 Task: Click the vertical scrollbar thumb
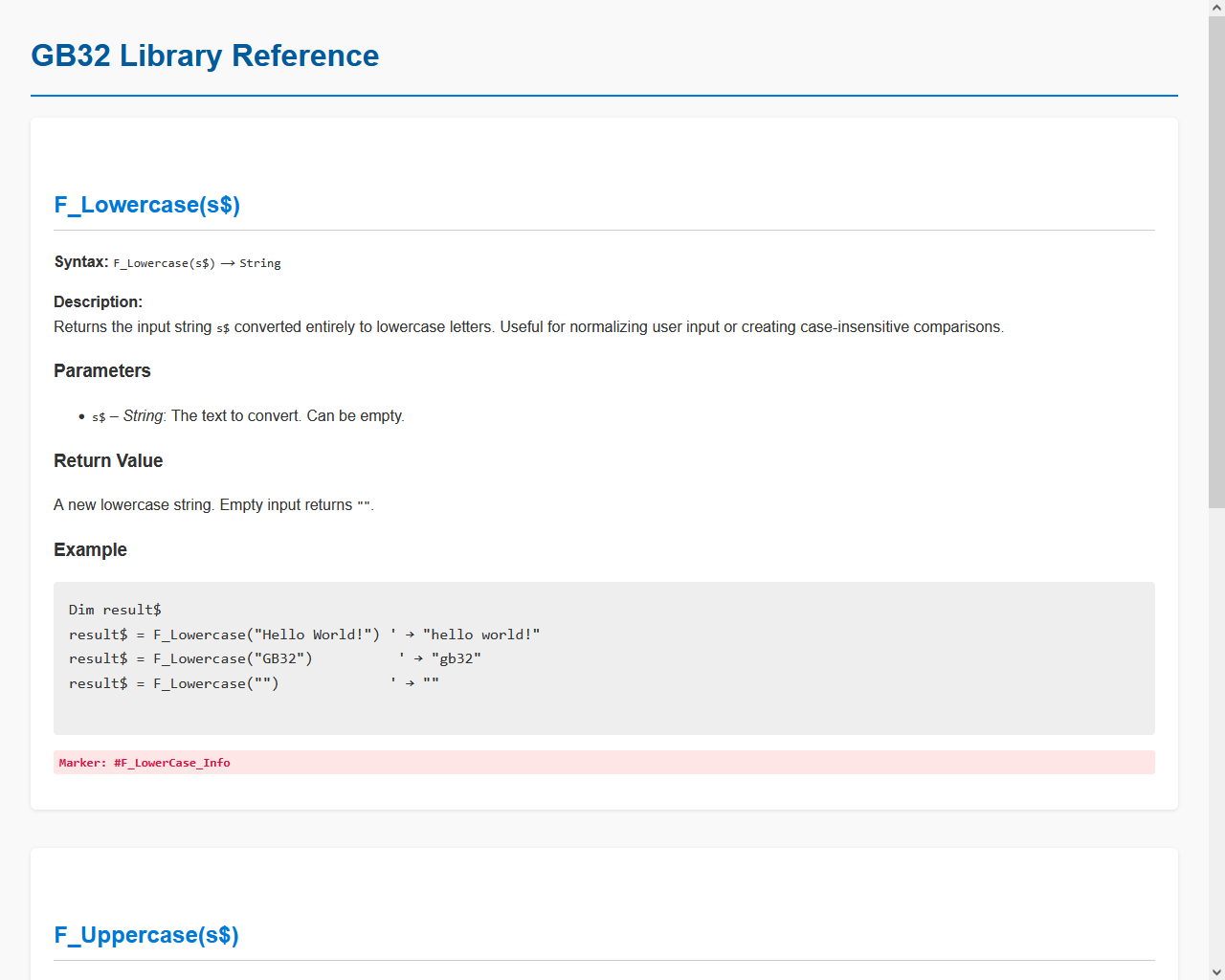[x=1216, y=258]
